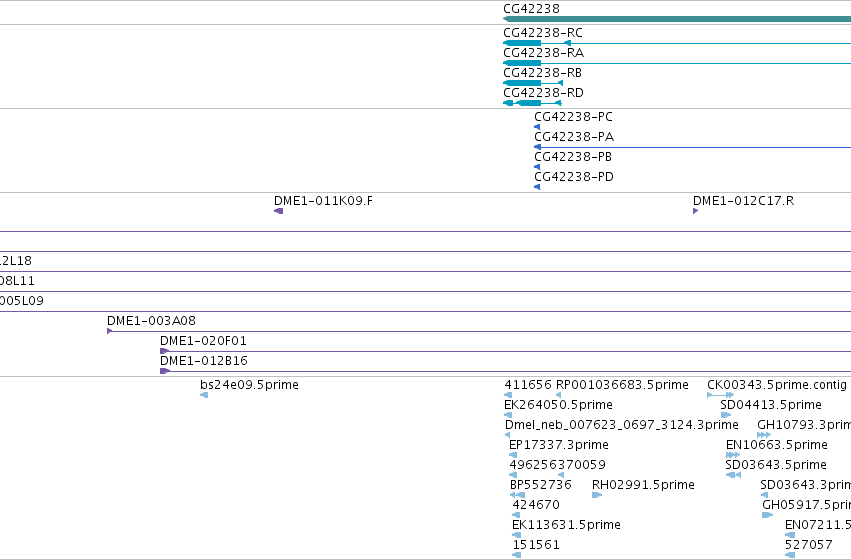
Task: Select the CG42238-RC transcript label
Action: coord(543,33)
